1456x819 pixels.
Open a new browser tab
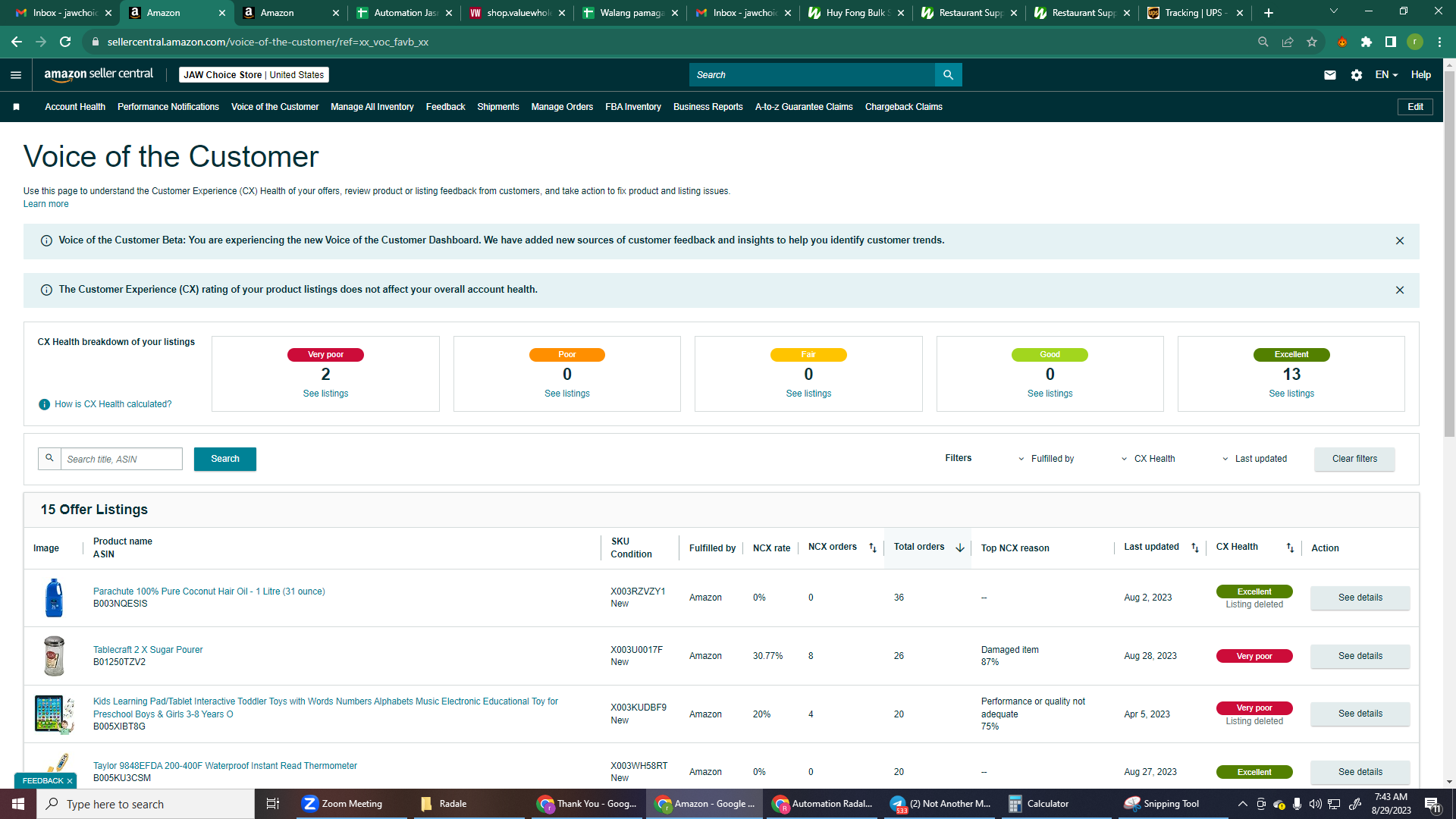tap(1269, 13)
